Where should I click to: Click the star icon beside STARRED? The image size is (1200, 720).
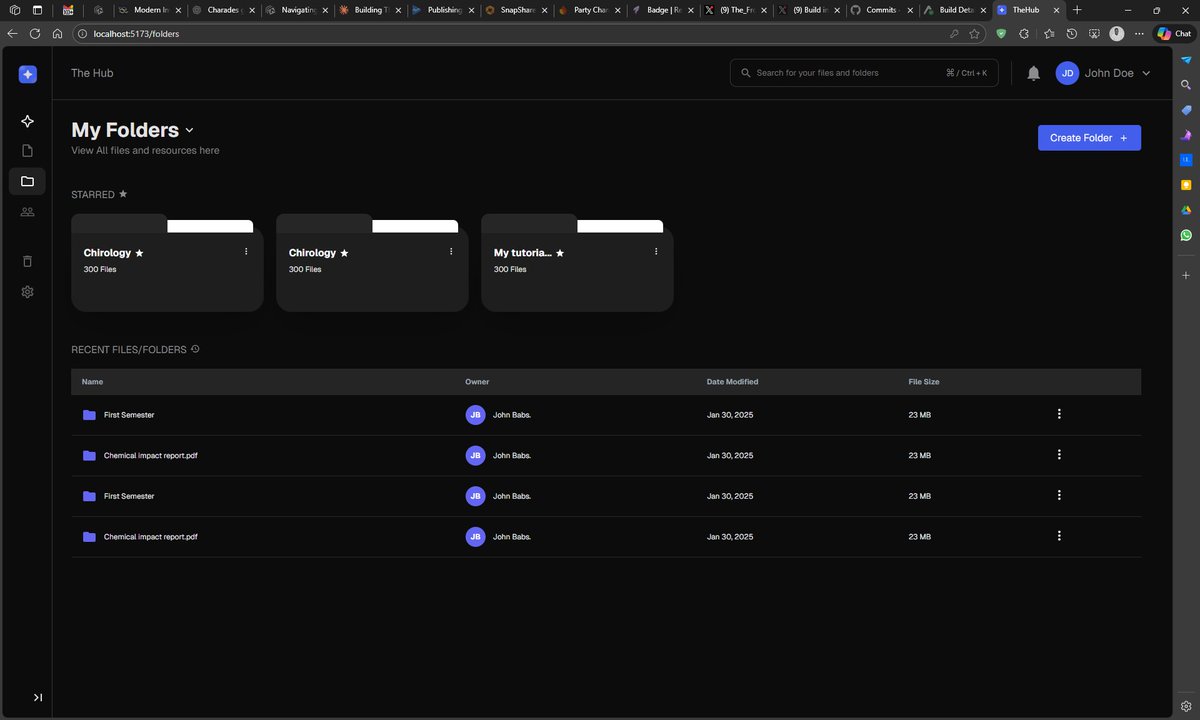point(123,193)
